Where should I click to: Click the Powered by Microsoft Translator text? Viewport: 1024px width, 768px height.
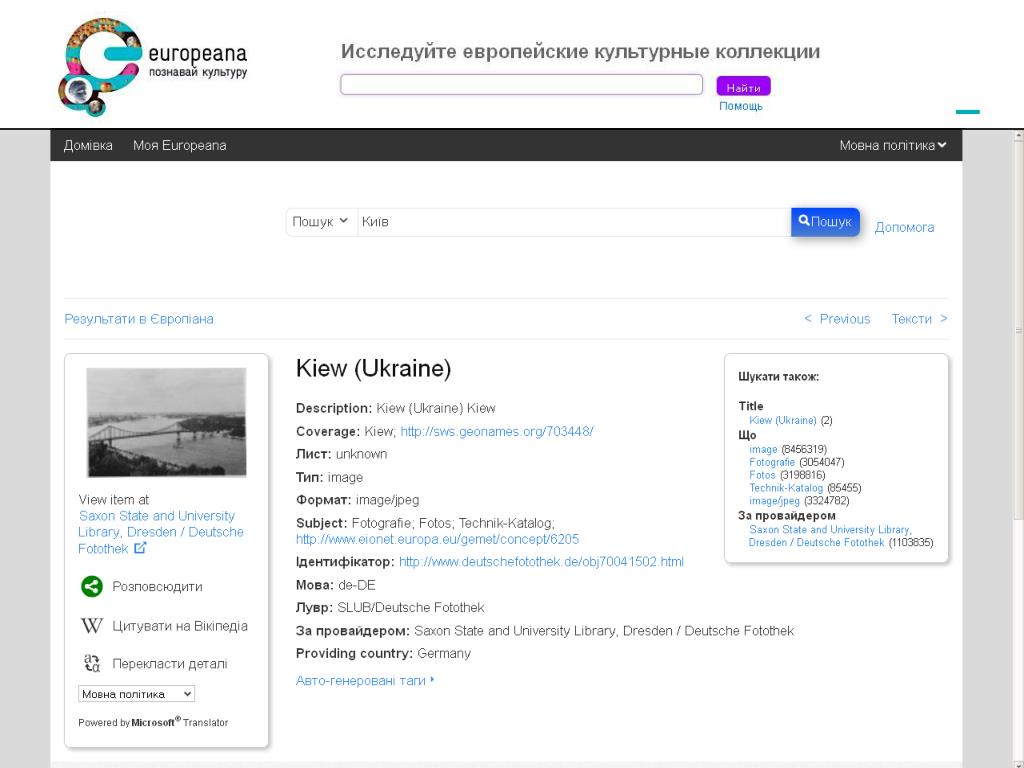tap(153, 722)
